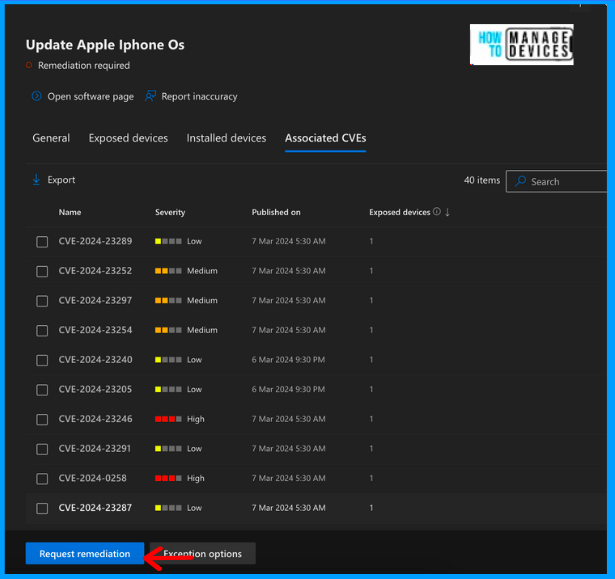615x579 pixels.
Task: Select the Associated CVEs tab
Action: click(x=326, y=138)
